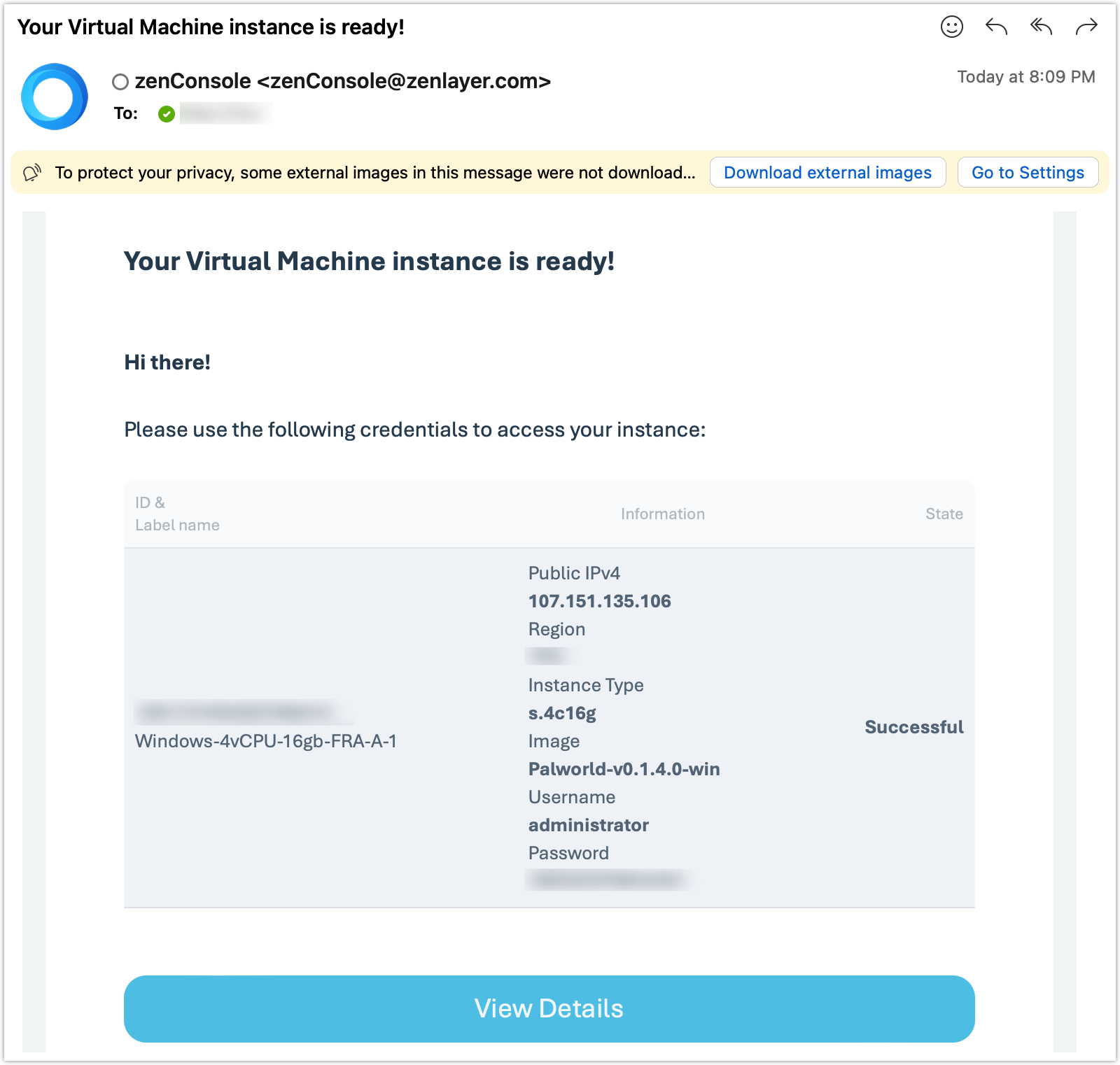Click the Information column header

(x=663, y=514)
